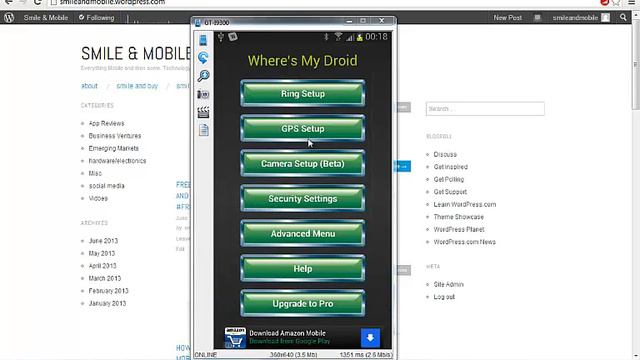
Task: Open hardware/electronics category
Action: pyautogui.click(x=117, y=161)
